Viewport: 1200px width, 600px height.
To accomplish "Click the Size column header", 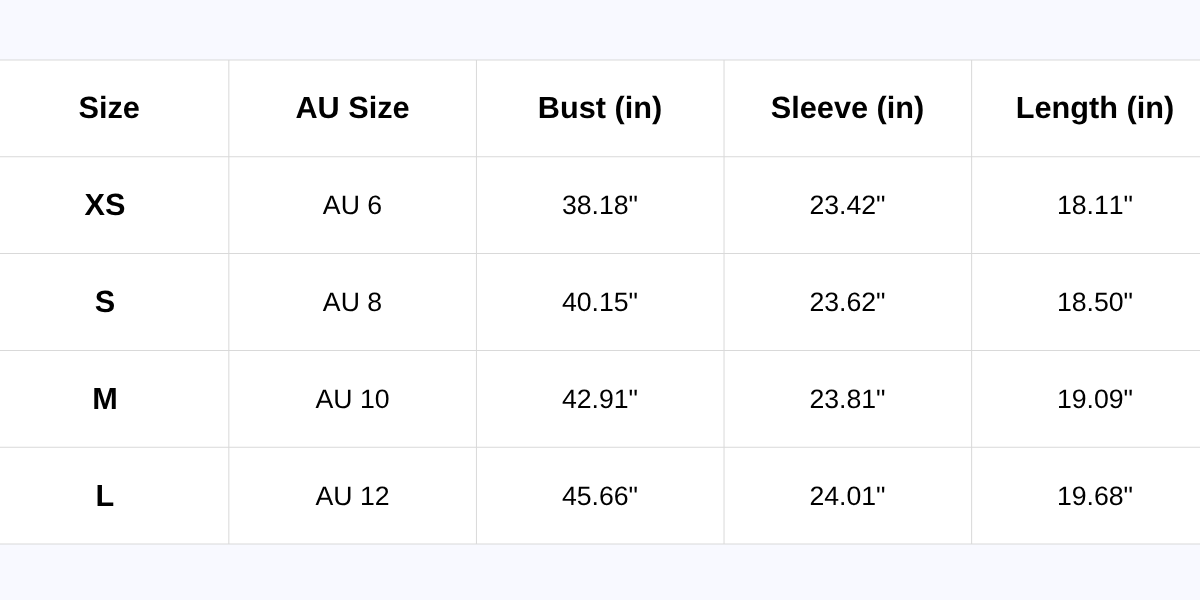I will tap(109, 108).
